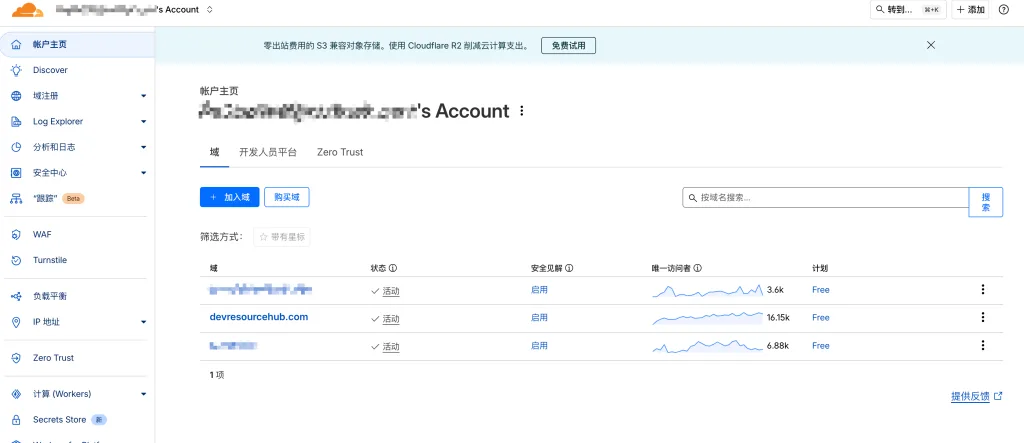Switch to the 开发人员平台 tab

268,152
